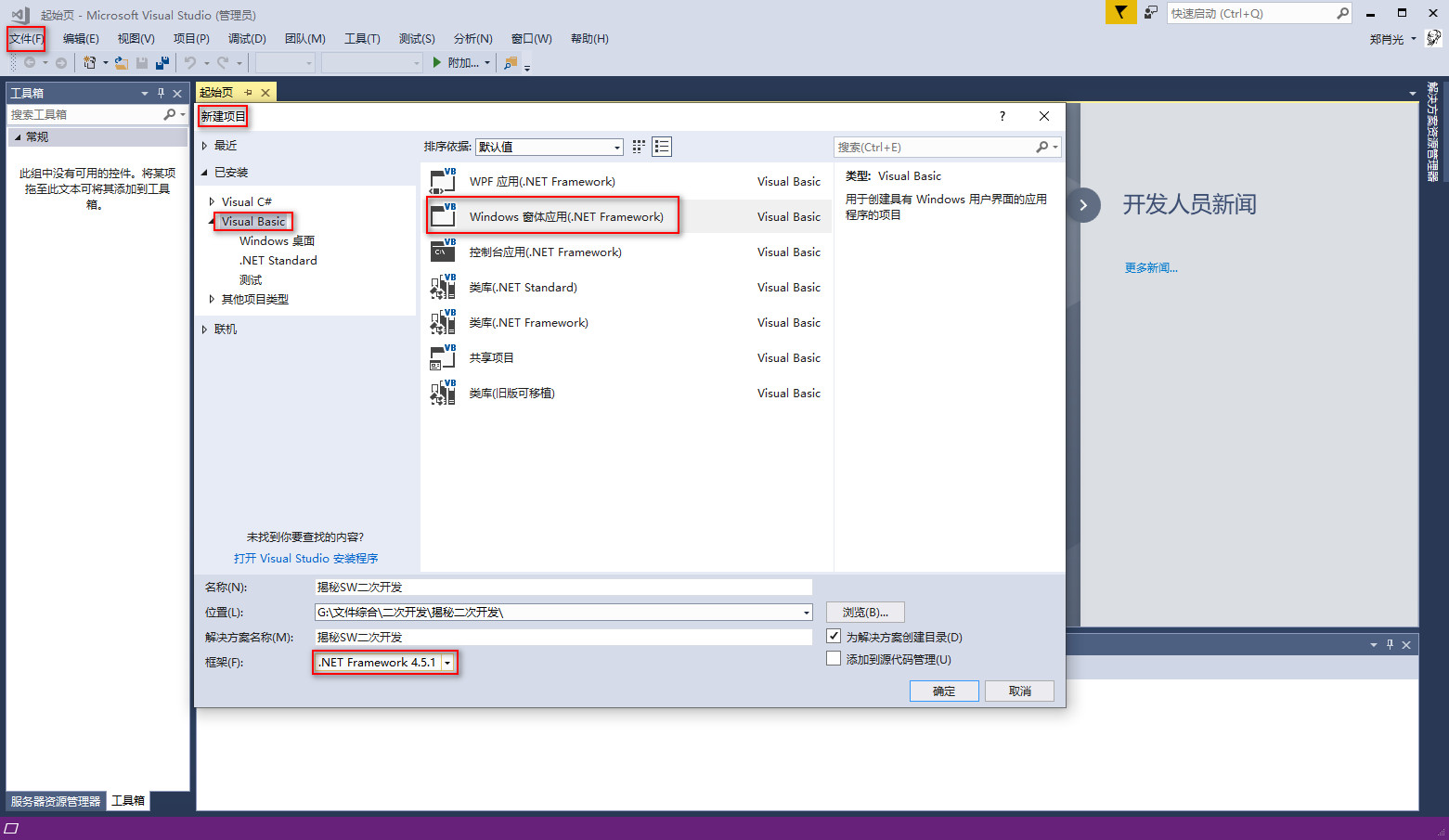Click the New Project toolbar icon
Screen dimensions: 1449x840
click(x=90, y=63)
